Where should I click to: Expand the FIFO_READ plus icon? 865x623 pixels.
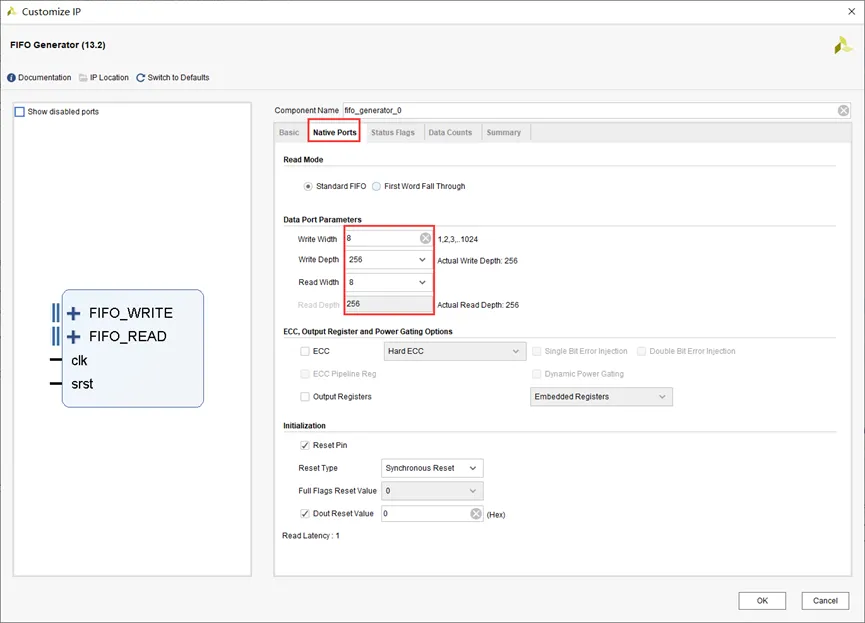point(73,337)
